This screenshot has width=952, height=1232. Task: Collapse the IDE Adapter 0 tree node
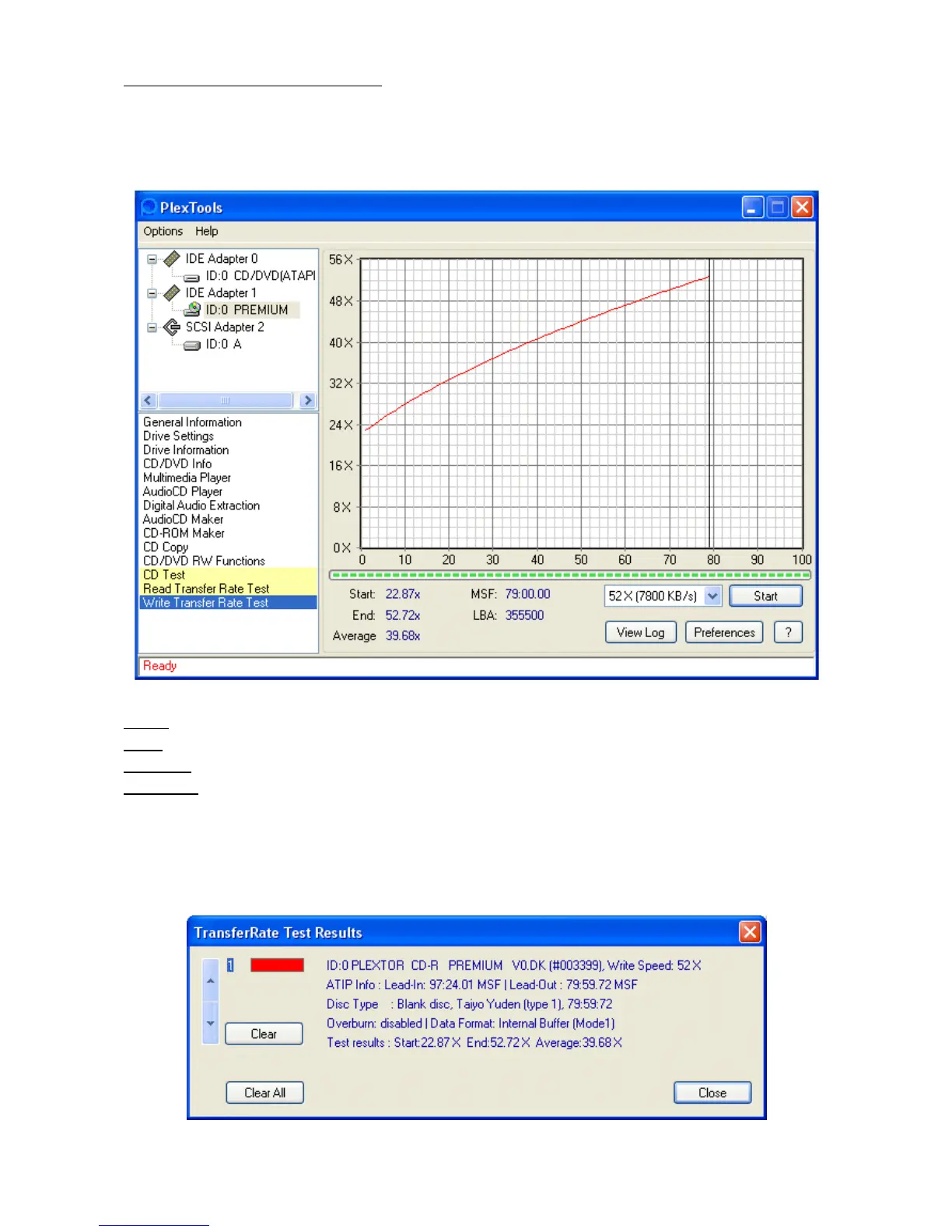(152, 259)
